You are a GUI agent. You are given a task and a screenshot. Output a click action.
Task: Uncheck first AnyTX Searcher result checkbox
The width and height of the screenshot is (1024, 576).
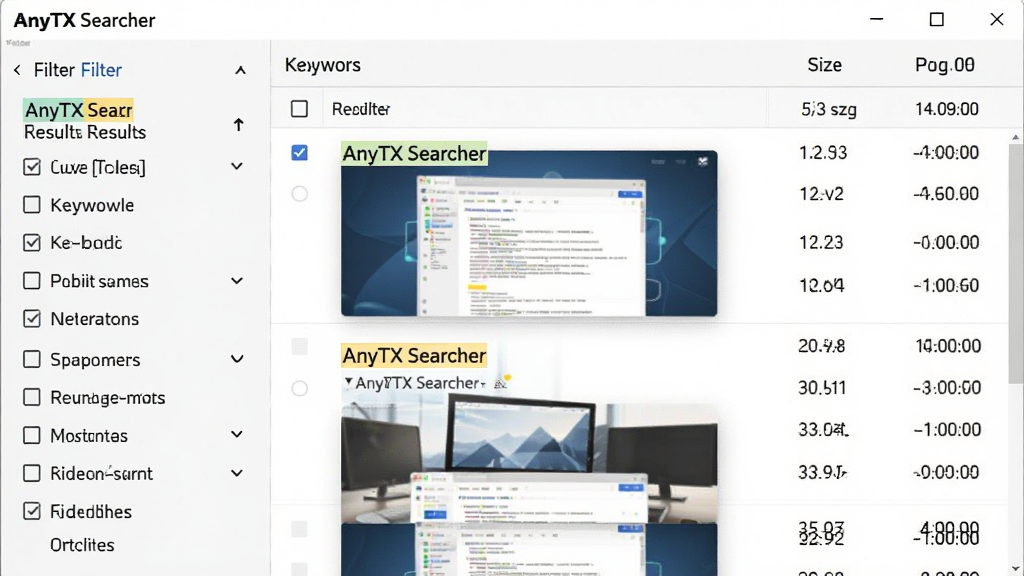pos(299,153)
